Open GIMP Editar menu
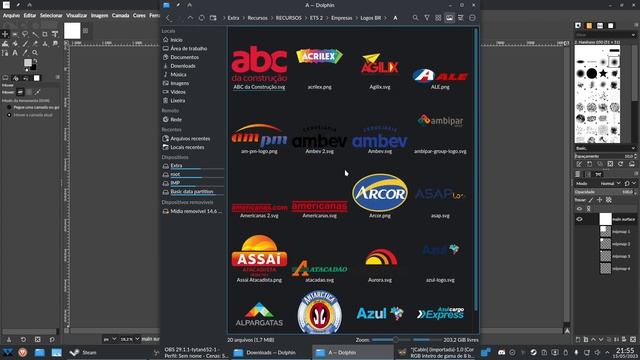This screenshot has width=640, height=360. [30, 16]
